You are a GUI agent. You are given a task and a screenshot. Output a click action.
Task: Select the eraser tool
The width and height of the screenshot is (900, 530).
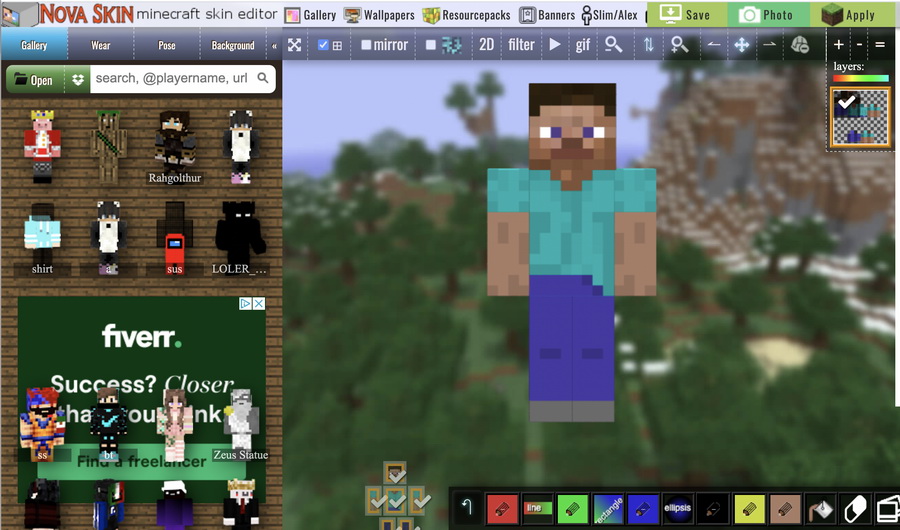[x=853, y=507]
